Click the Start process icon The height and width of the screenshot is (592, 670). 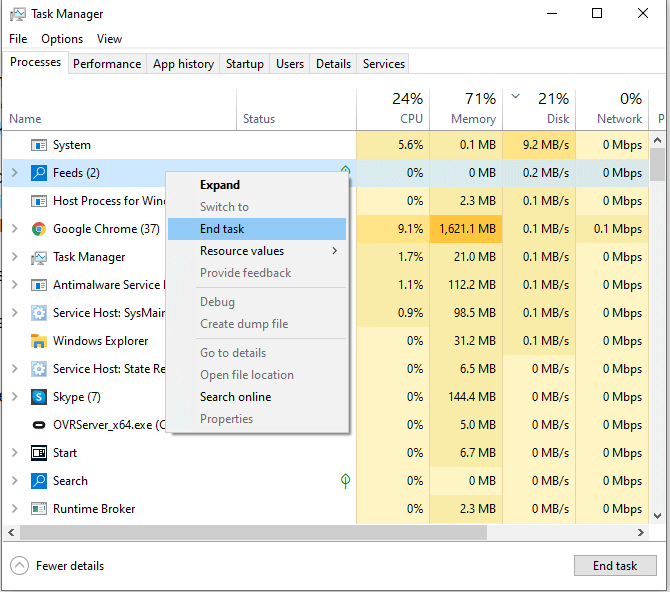coord(39,453)
